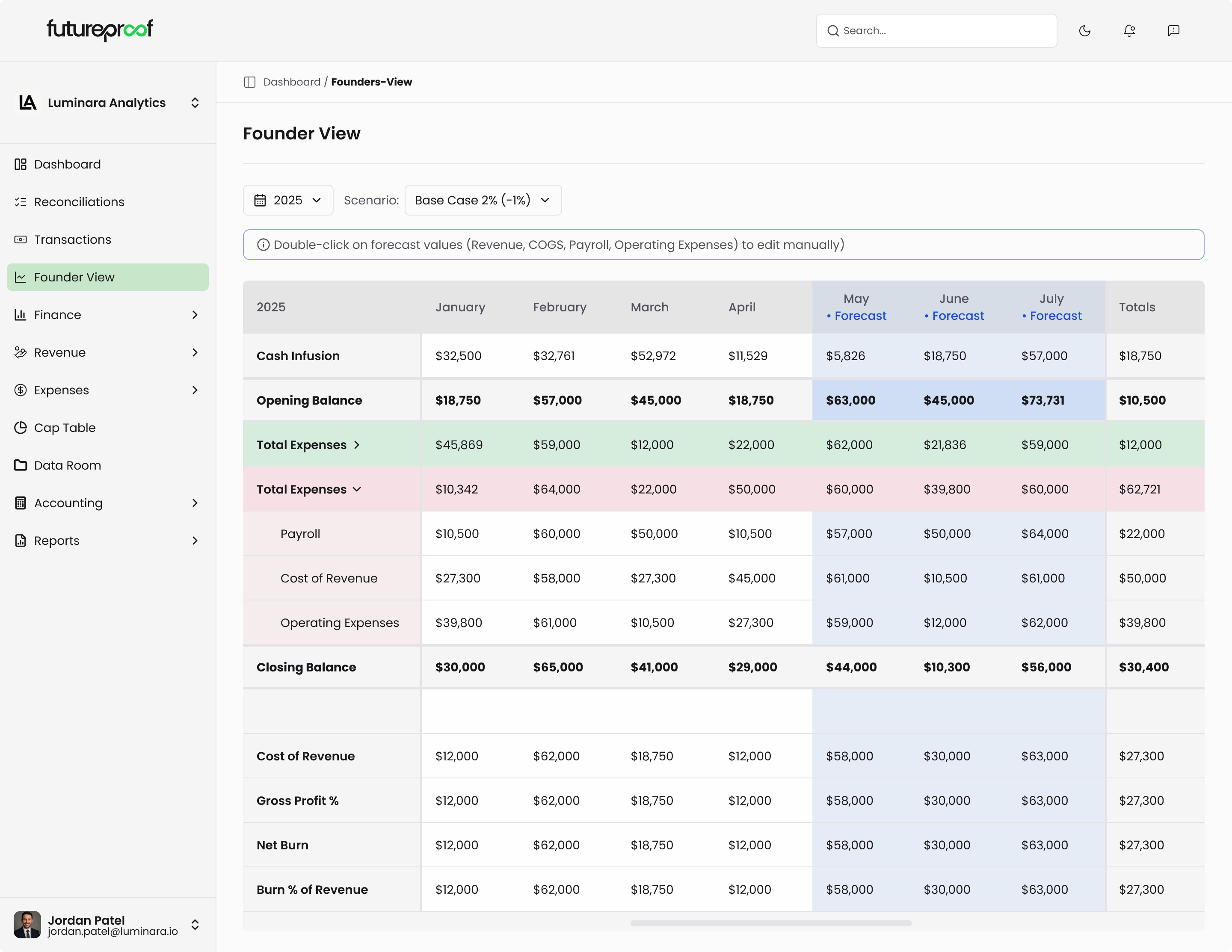Focus the Search input field

tap(942, 31)
